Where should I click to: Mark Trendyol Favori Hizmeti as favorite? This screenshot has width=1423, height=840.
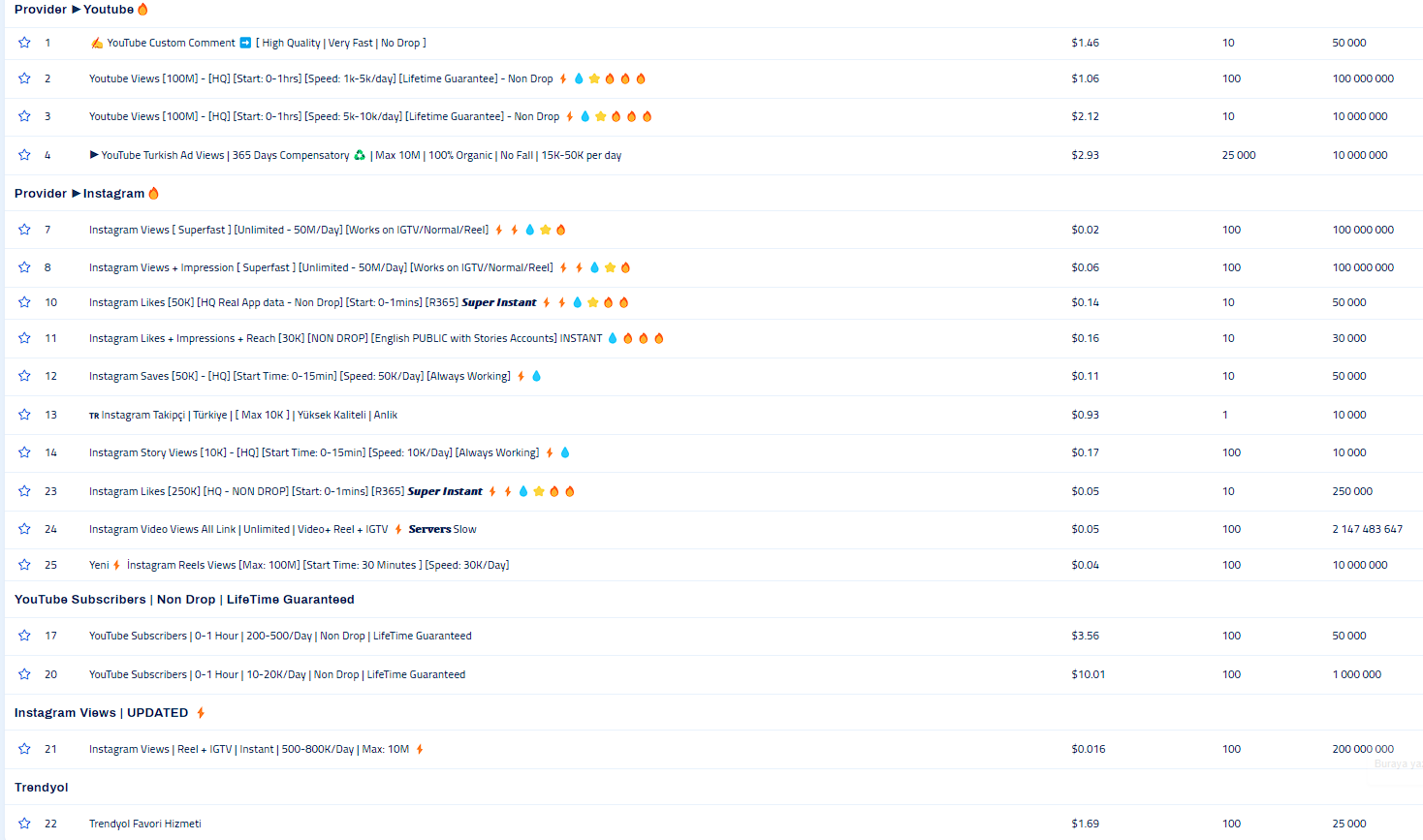(24, 824)
